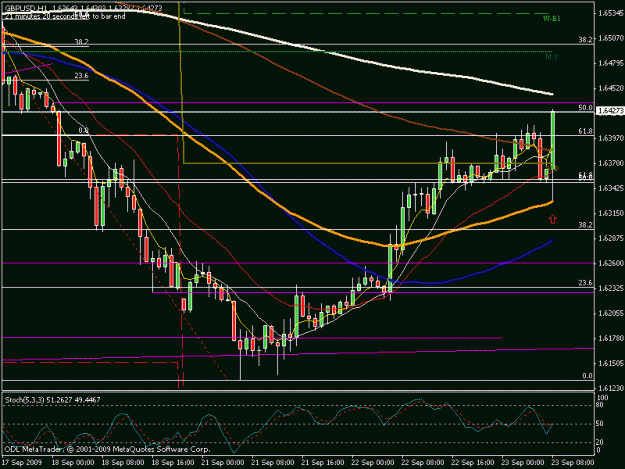Click the red up-arrow signal marker
625x469 pixels.
[552, 219]
